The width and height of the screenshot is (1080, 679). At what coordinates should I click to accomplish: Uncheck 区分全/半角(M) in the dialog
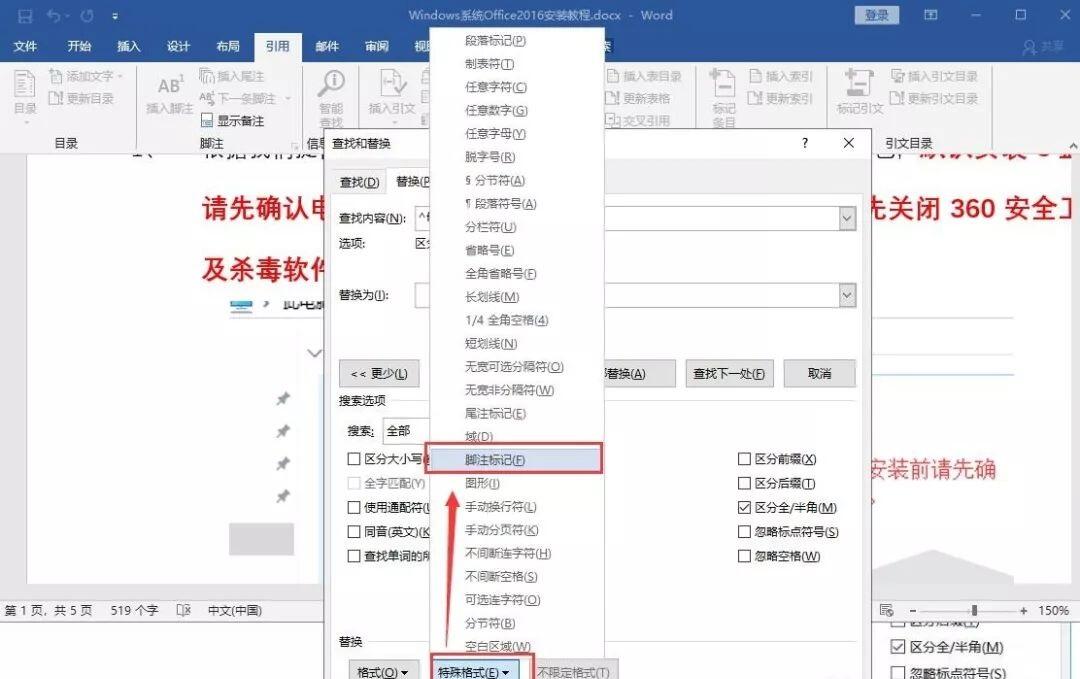pyautogui.click(x=744, y=508)
